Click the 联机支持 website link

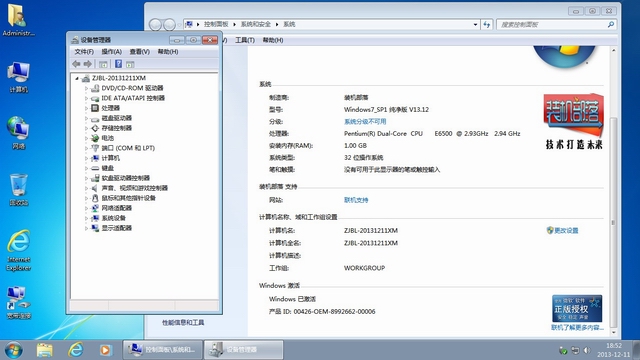tap(356, 200)
